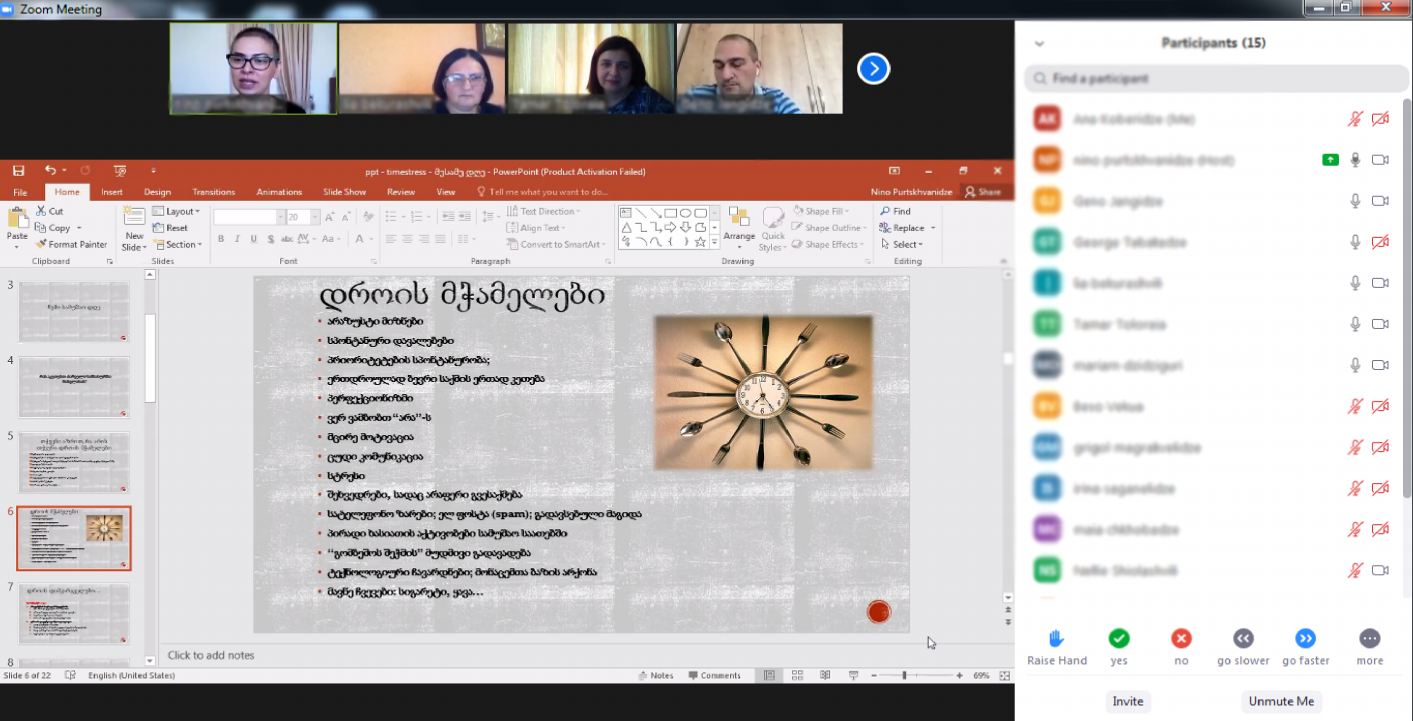Toggle camera icon for Geno Jangidze

1380,201
